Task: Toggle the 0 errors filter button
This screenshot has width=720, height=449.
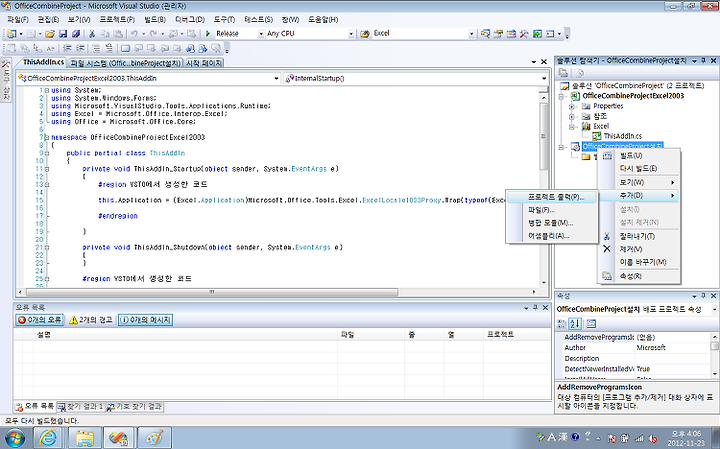Action: [x=39, y=320]
